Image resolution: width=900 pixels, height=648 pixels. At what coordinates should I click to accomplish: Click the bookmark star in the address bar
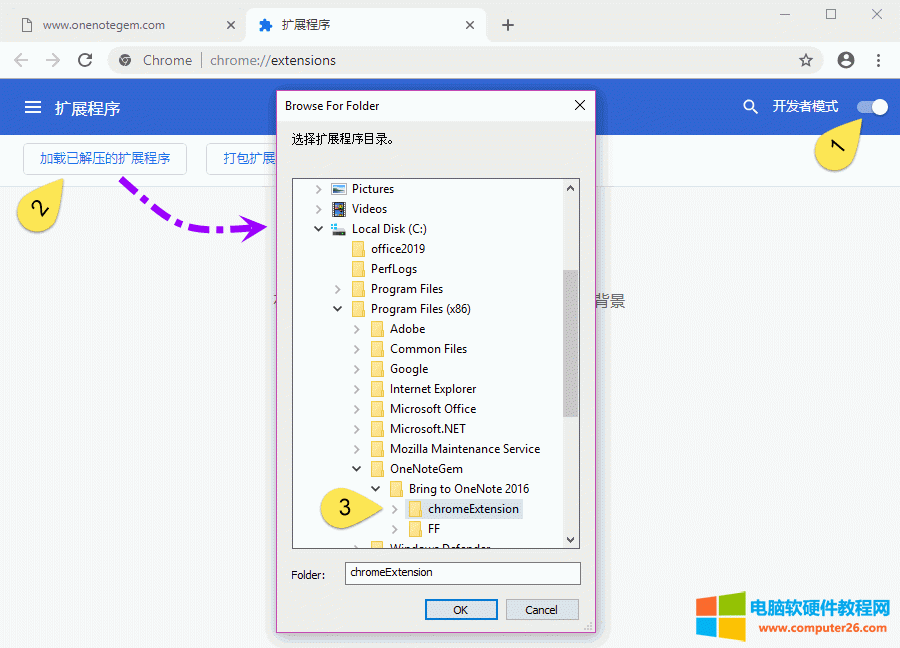click(806, 60)
